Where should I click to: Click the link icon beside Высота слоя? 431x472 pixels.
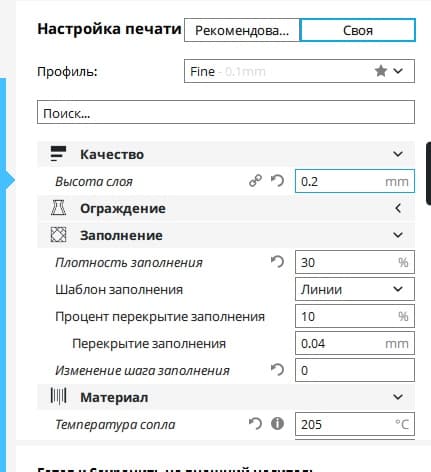[x=256, y=181]
